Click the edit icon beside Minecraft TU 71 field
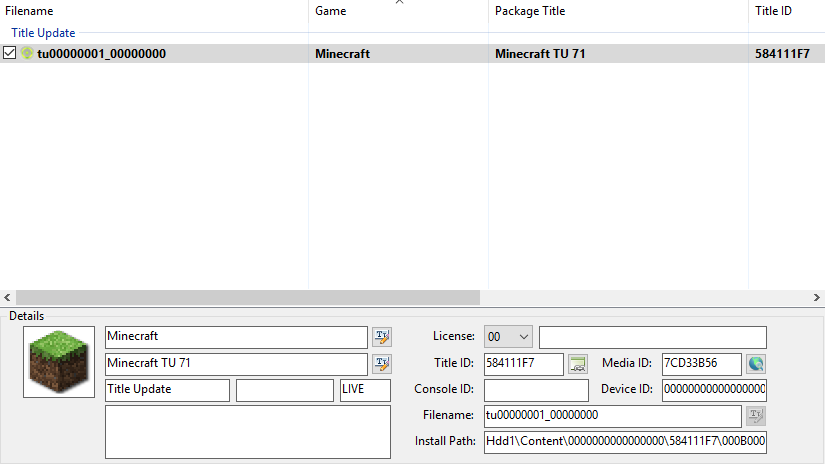825x464 pixels. click(381, 363)
